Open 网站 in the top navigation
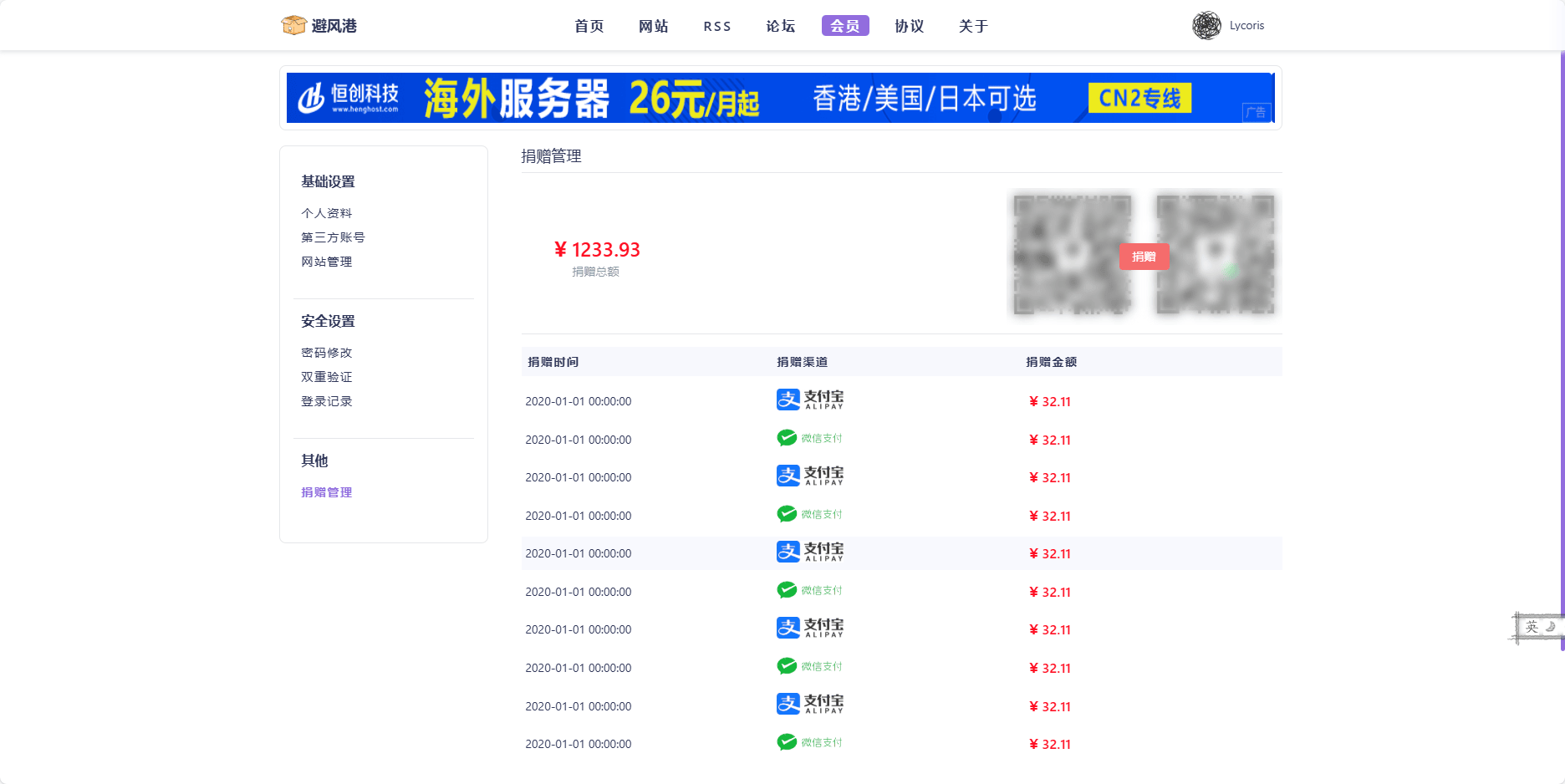1565x784 pixels. (654, 26)
